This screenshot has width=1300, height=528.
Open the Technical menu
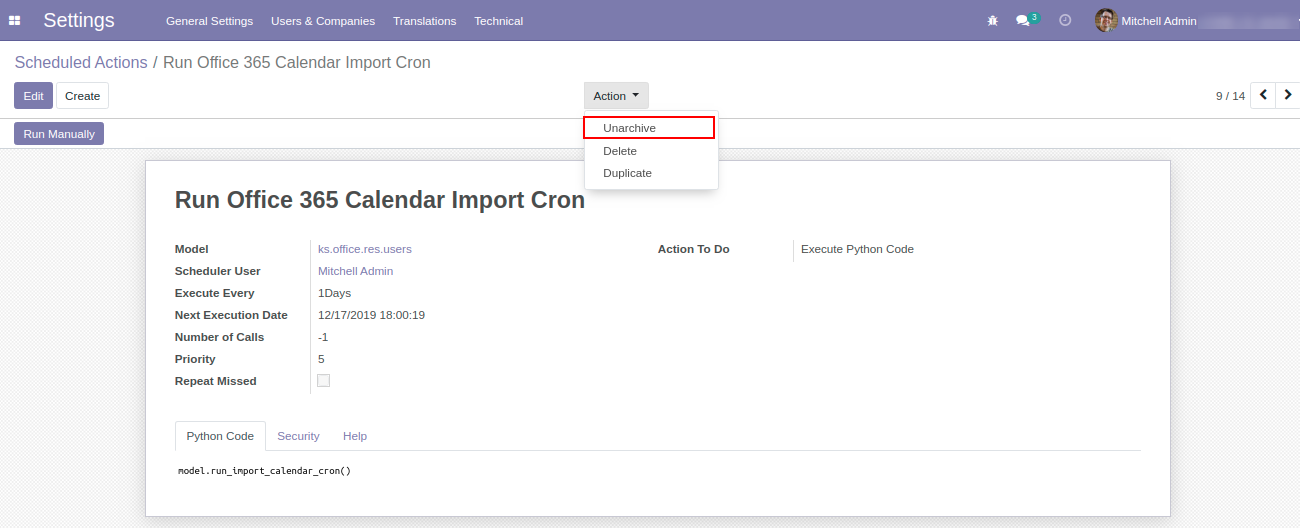click(498, 21)
